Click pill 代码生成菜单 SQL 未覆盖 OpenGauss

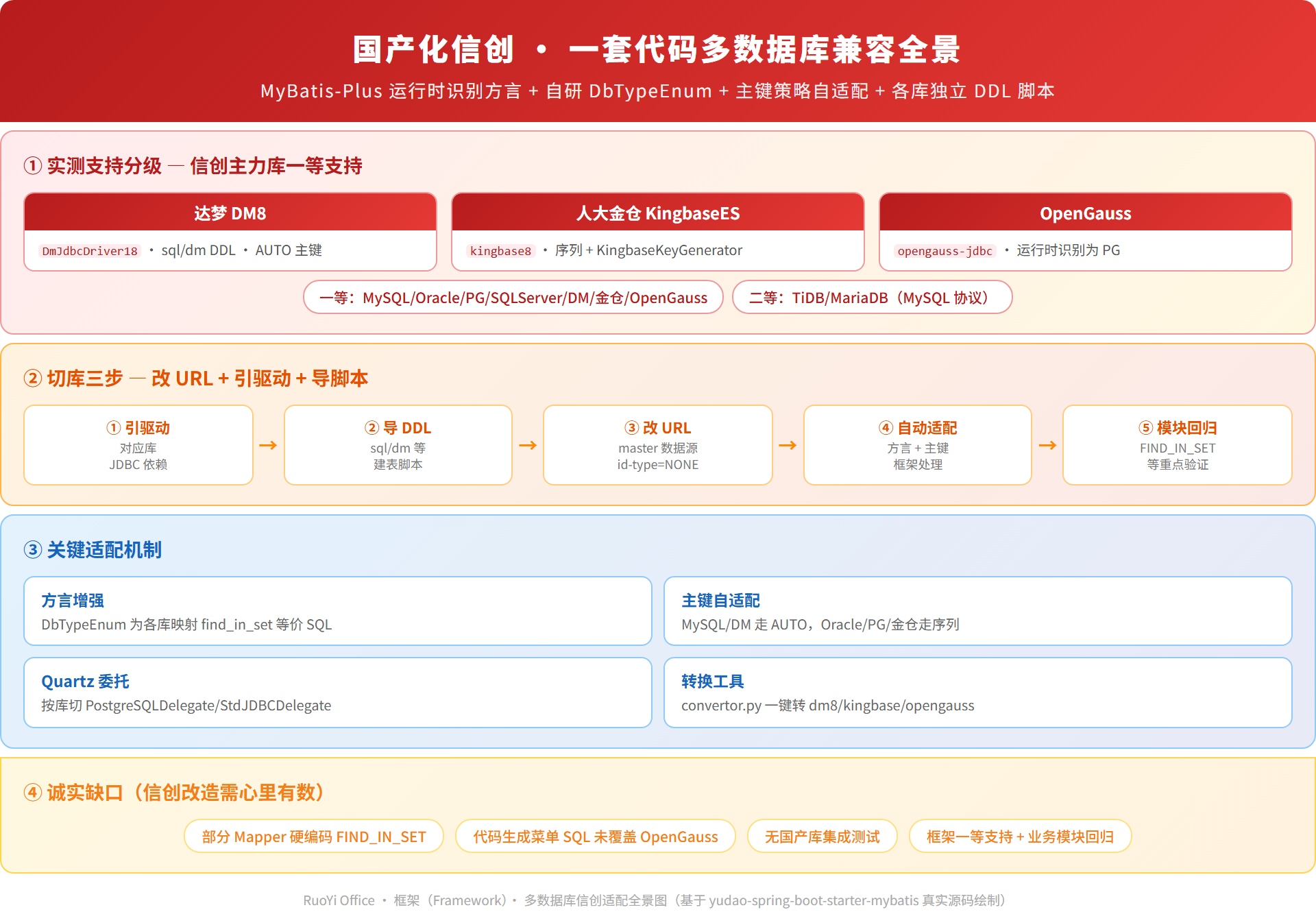coord(596,837)
